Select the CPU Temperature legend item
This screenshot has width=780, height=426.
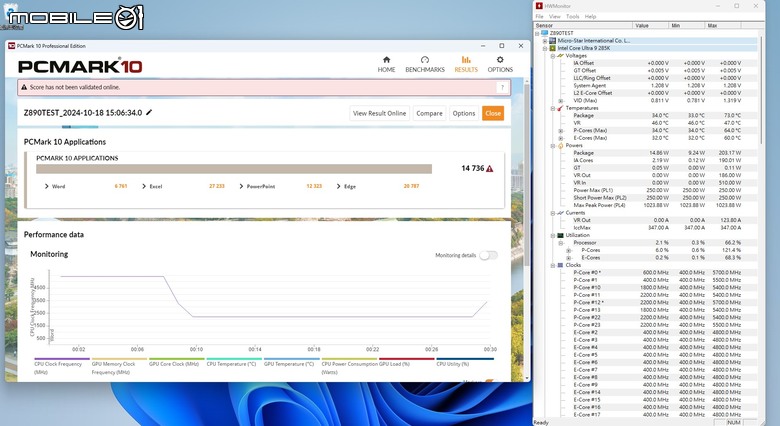point(234,364)
